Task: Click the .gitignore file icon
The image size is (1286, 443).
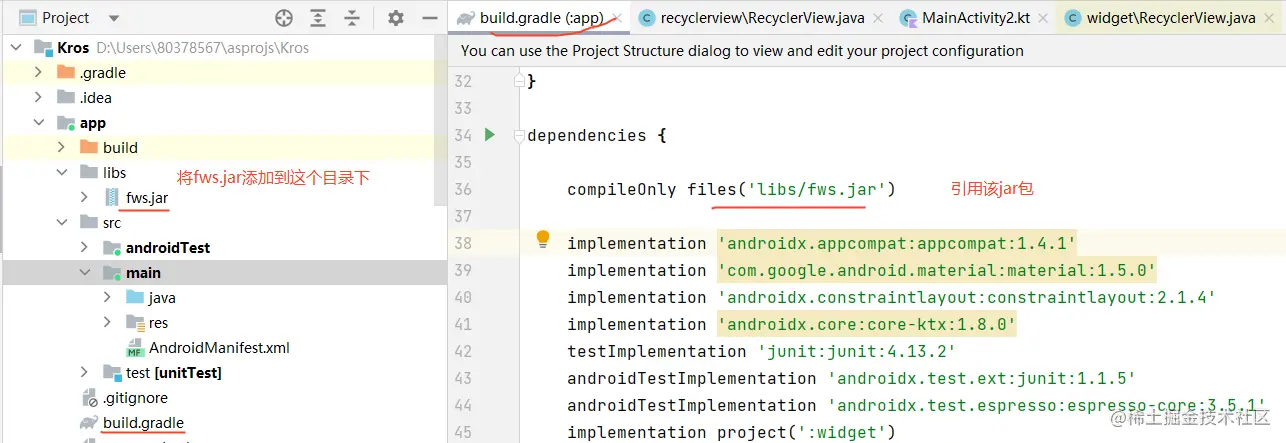Action: click(89, 398)
